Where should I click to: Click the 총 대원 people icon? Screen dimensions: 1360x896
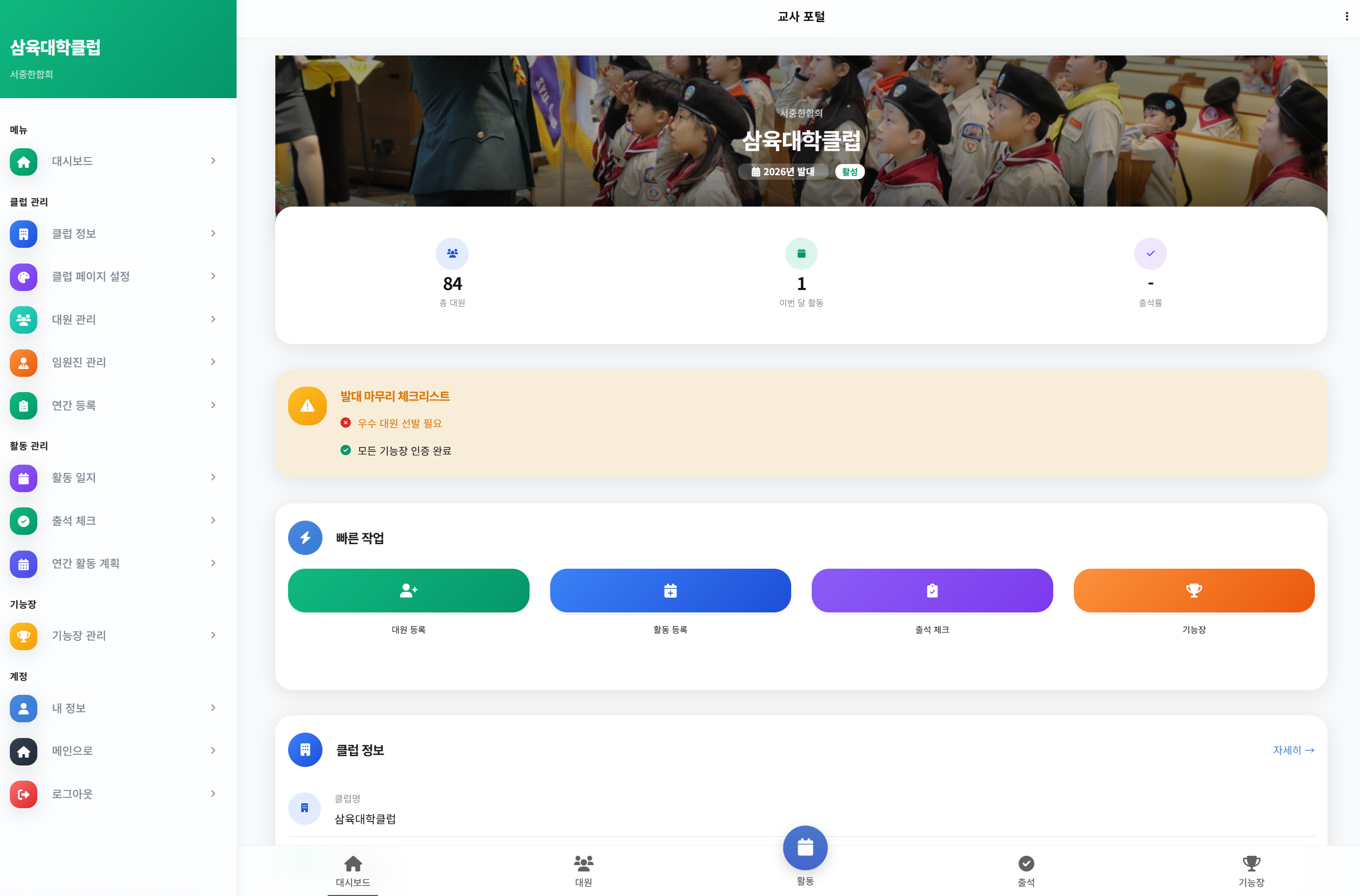[x=452, y=253]
